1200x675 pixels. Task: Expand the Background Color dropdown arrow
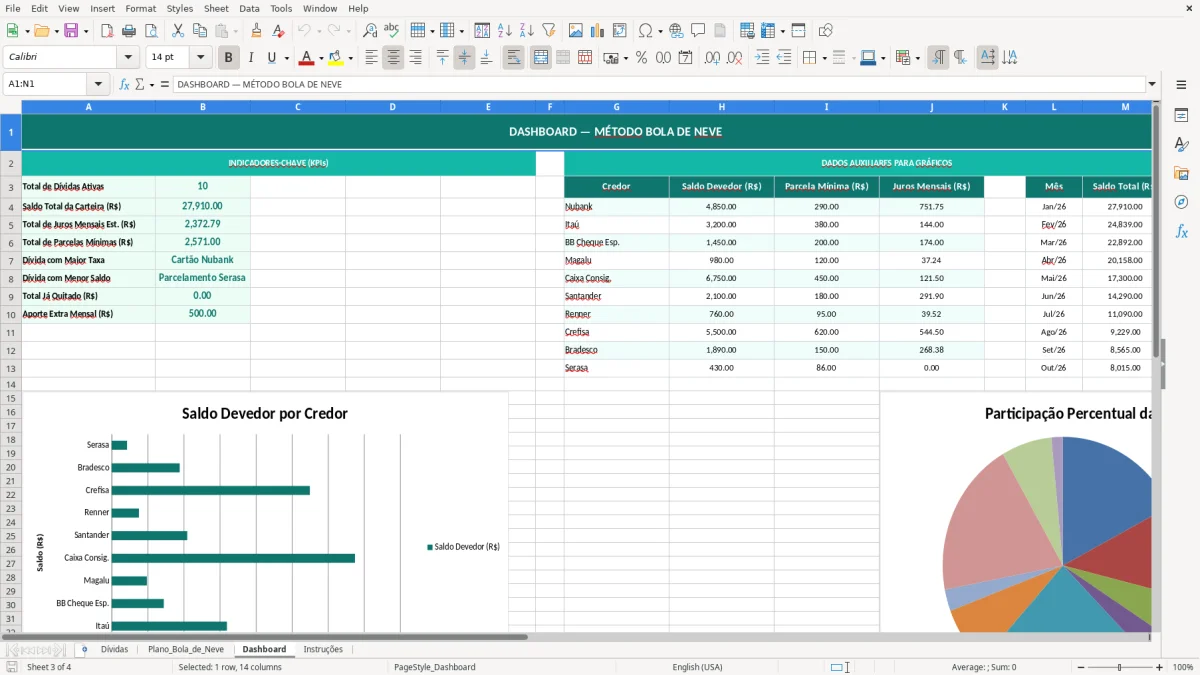pos(351,58)
